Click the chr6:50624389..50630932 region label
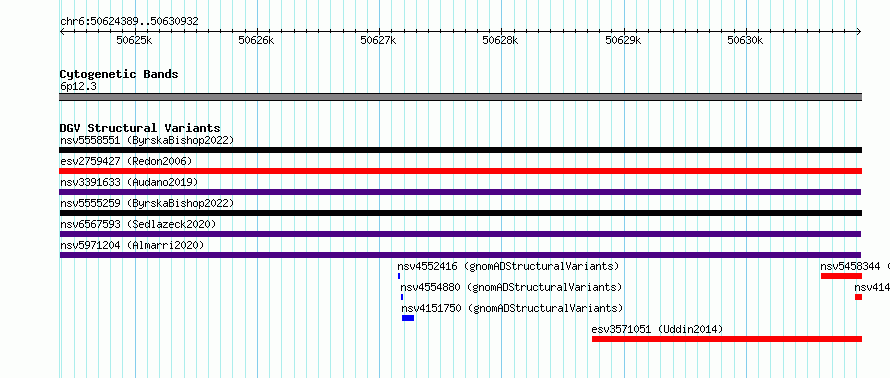This screenshot has height=378, width=890. click(x=129, y=22)
